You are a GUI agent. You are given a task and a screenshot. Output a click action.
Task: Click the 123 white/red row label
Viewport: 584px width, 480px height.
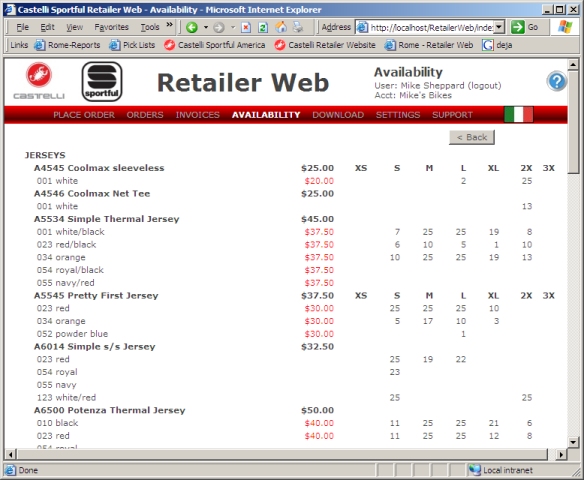pos(66,398)
